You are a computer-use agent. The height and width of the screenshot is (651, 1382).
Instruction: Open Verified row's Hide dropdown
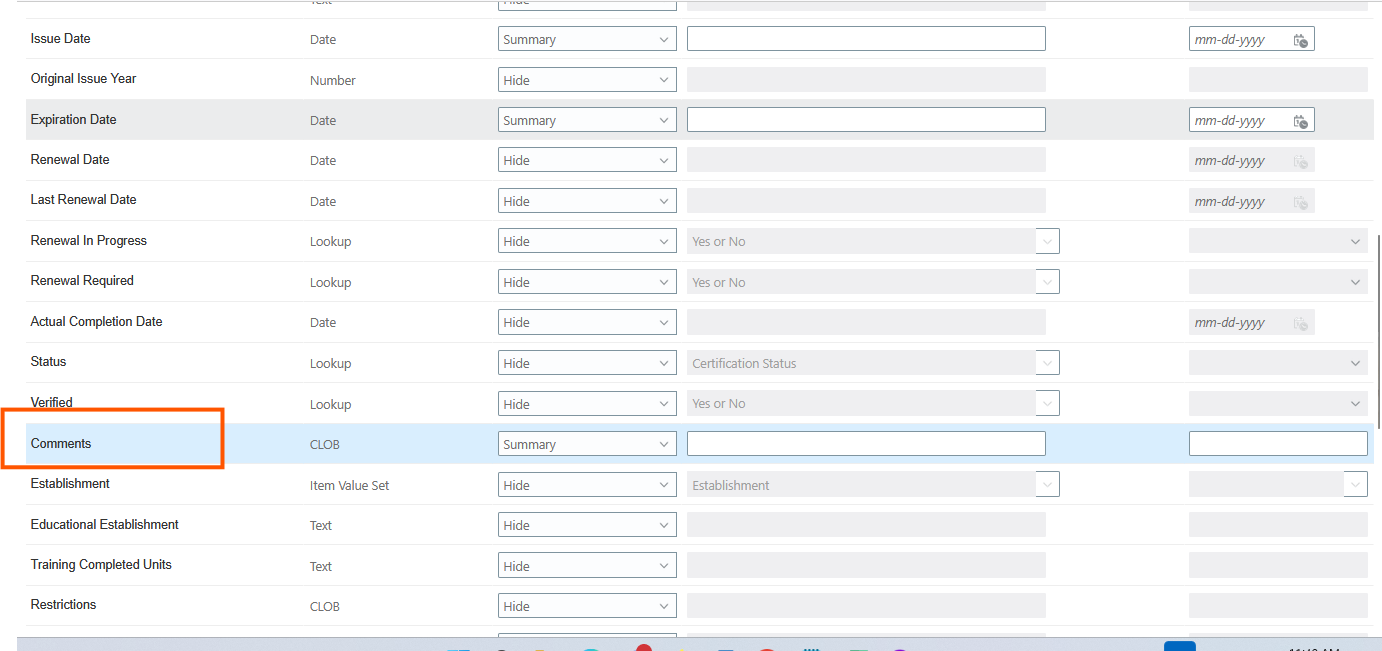(x=587, y=404)
